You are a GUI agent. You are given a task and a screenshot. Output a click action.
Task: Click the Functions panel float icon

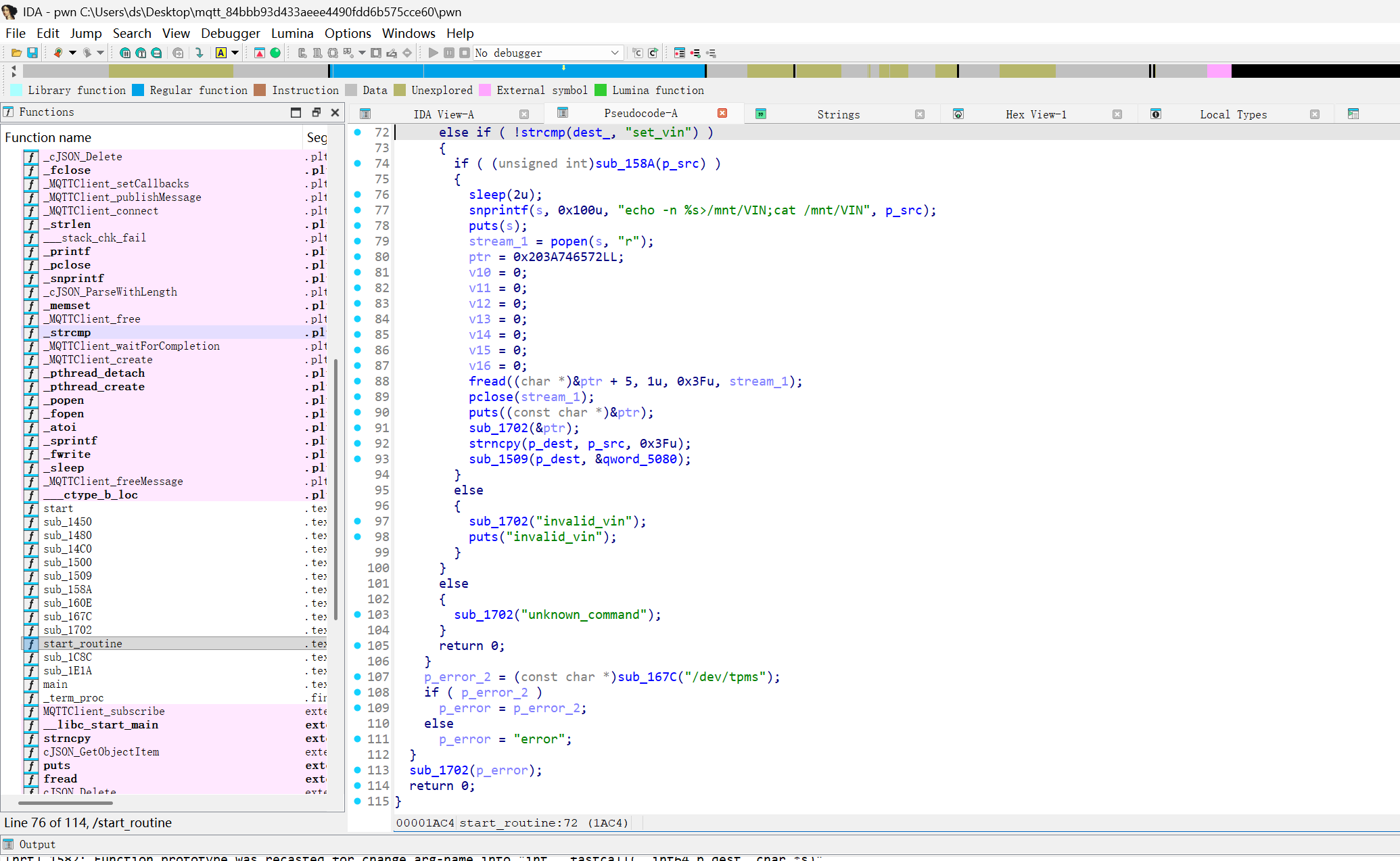click(x=316, y=112)
